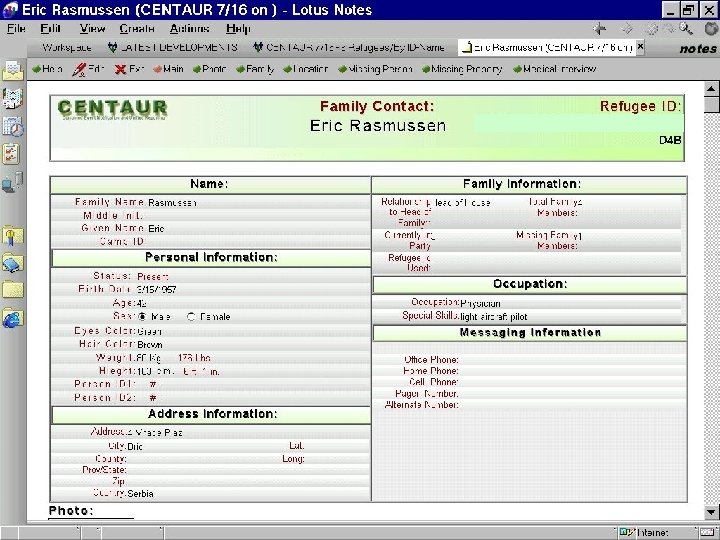Click the Cell Phone field label
This screenshot has height=540, width=720.
pyautogui.click(x=433, y=382)
